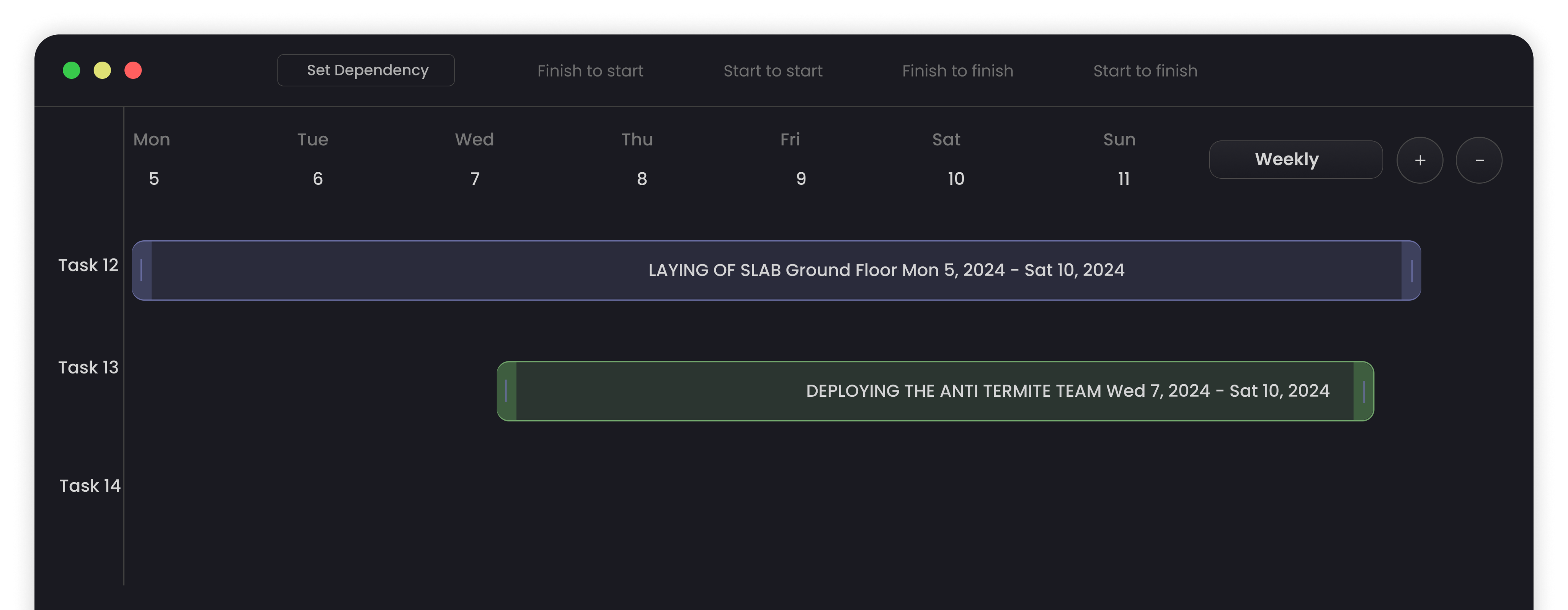Select the left resize handle of Task 12 bar
1568x610 pixels.
click(x=140, y=270)
